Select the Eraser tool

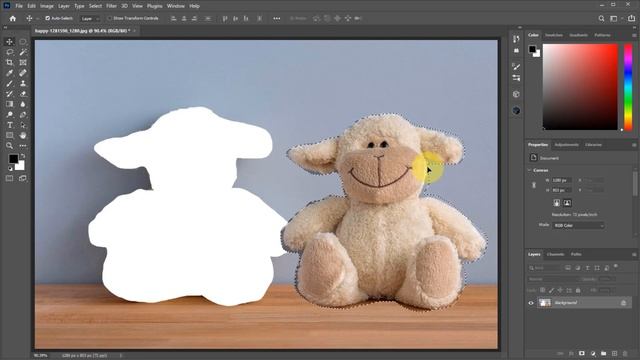tap(23, 94)
